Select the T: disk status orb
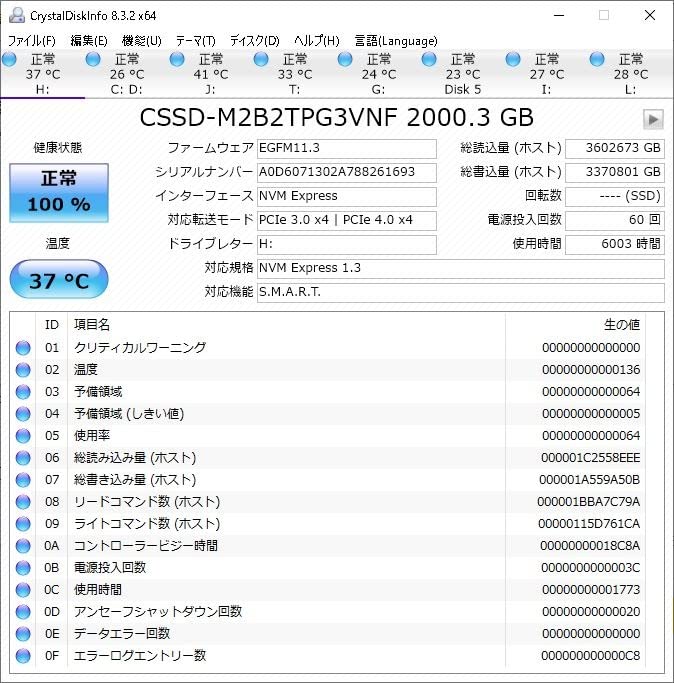Screen dimensions: 674x683 pos(261,60)
